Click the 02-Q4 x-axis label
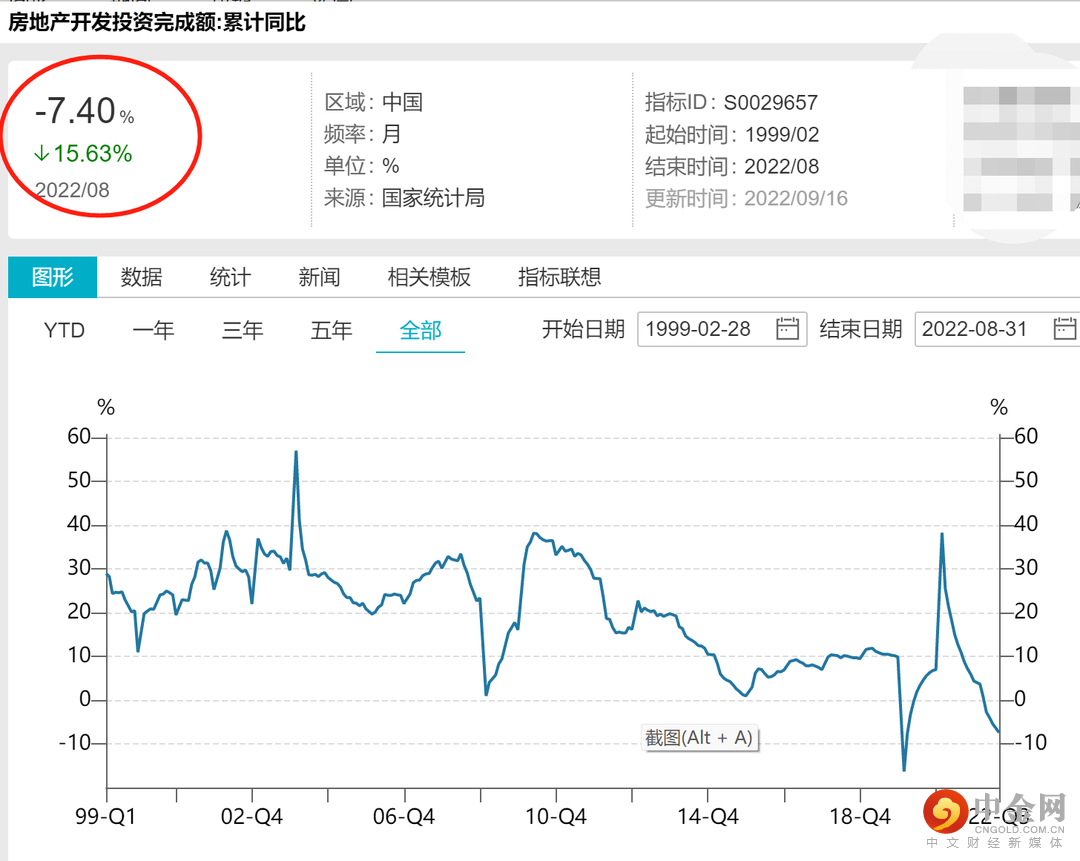This screenshot has width=1080, height=861. click(251, 817)
